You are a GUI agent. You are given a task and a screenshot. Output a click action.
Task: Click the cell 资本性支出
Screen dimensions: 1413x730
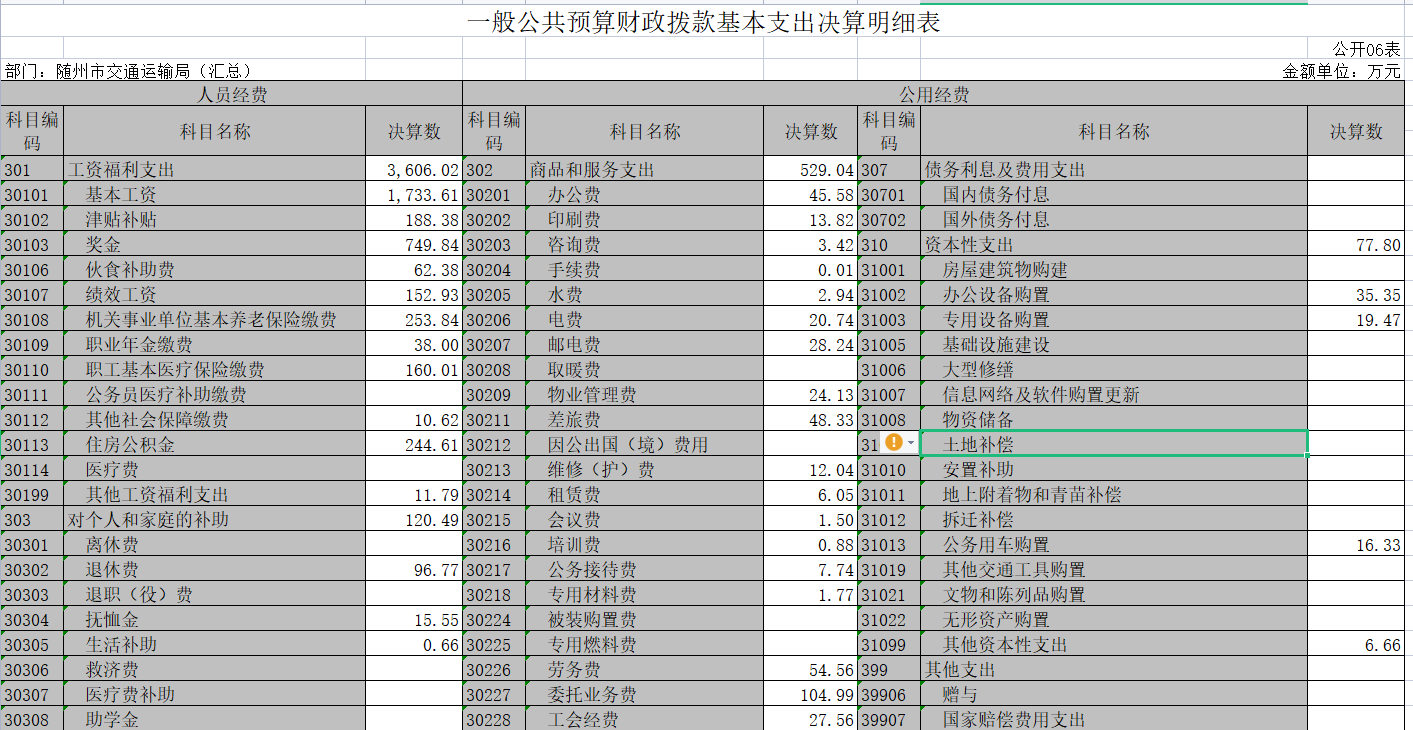pos(1114,245)
